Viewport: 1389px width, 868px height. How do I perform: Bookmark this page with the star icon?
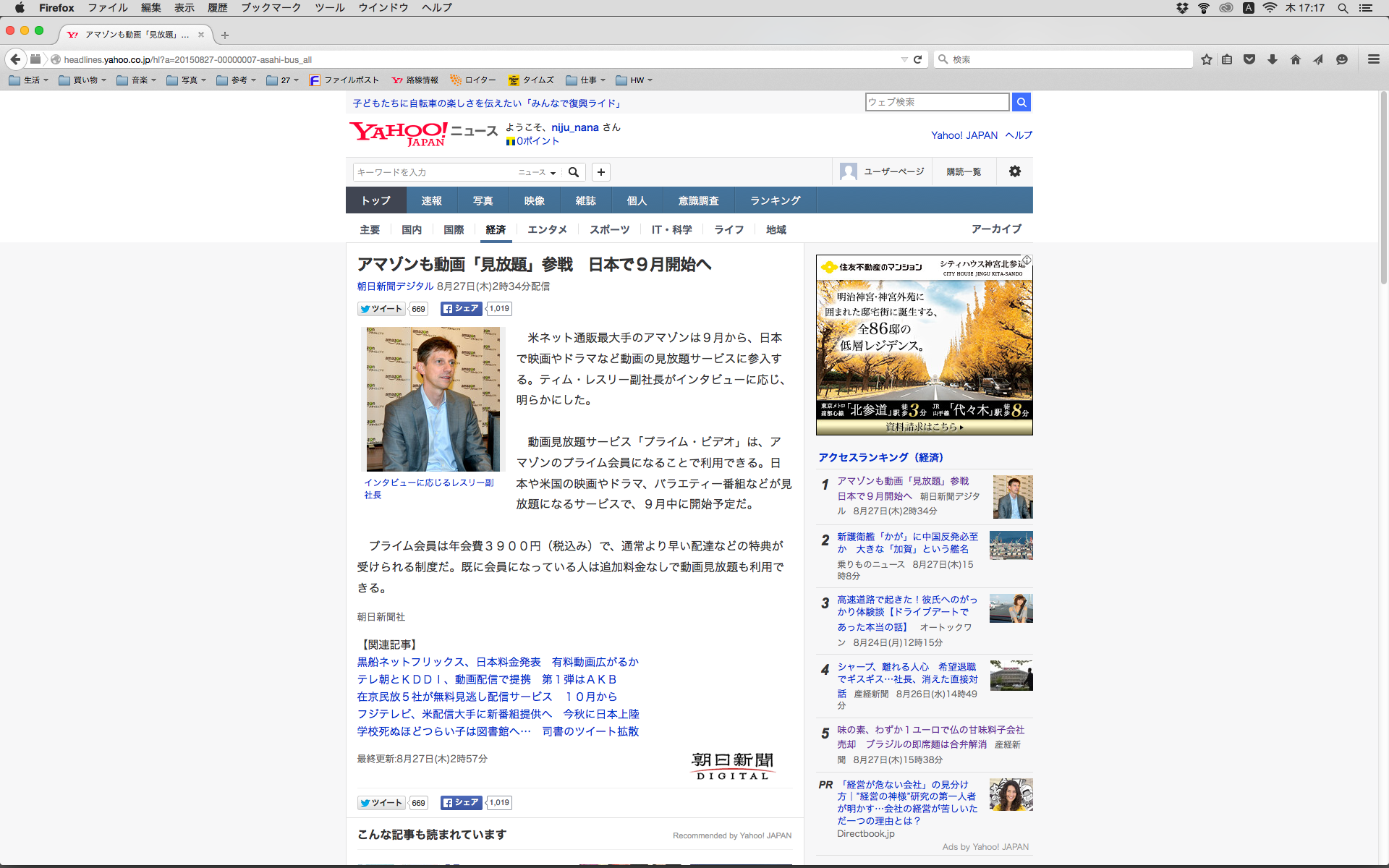pyautogui.click(x=1206, y=59)
